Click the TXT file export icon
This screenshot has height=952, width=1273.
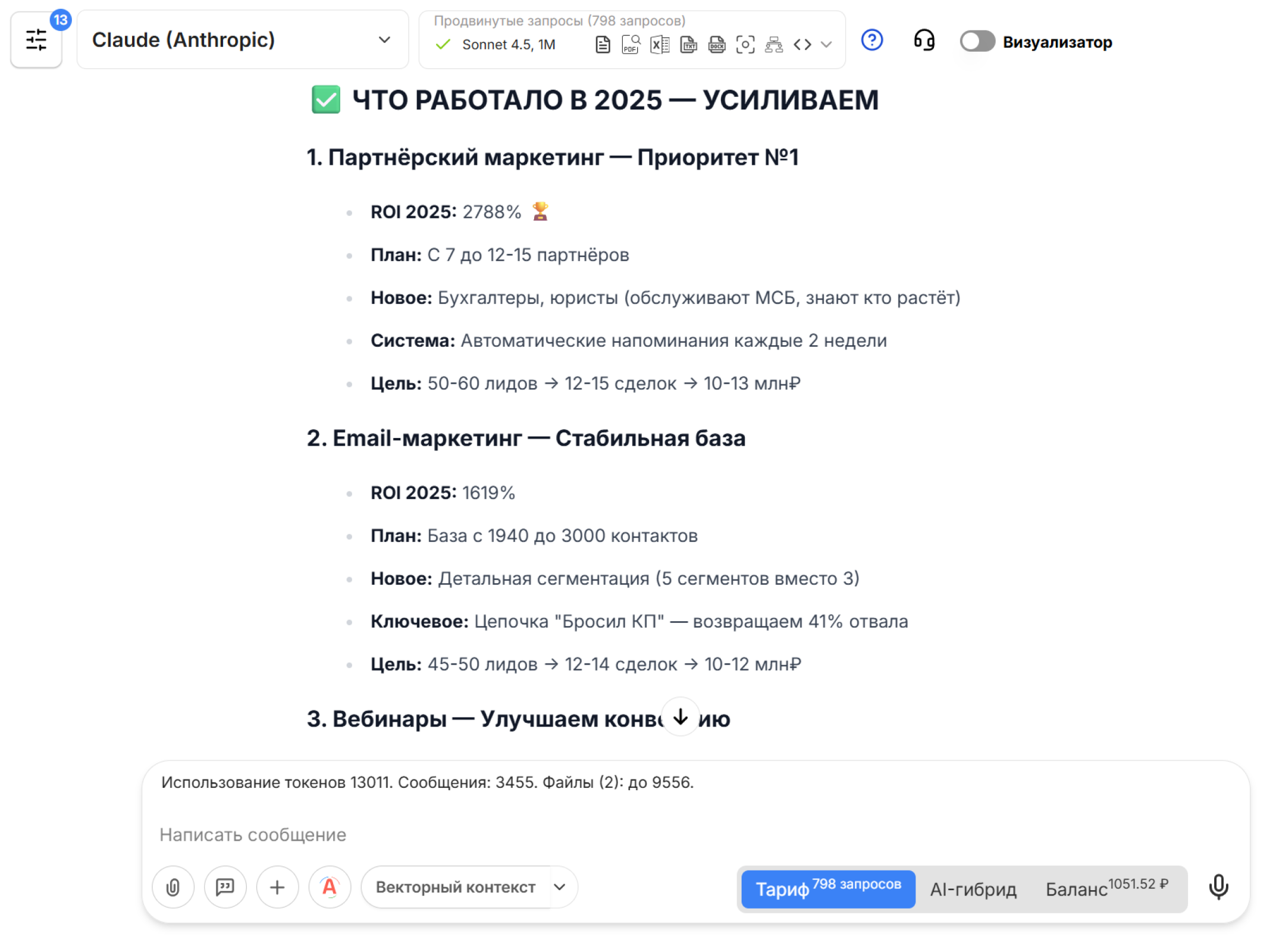coord(688,43)
